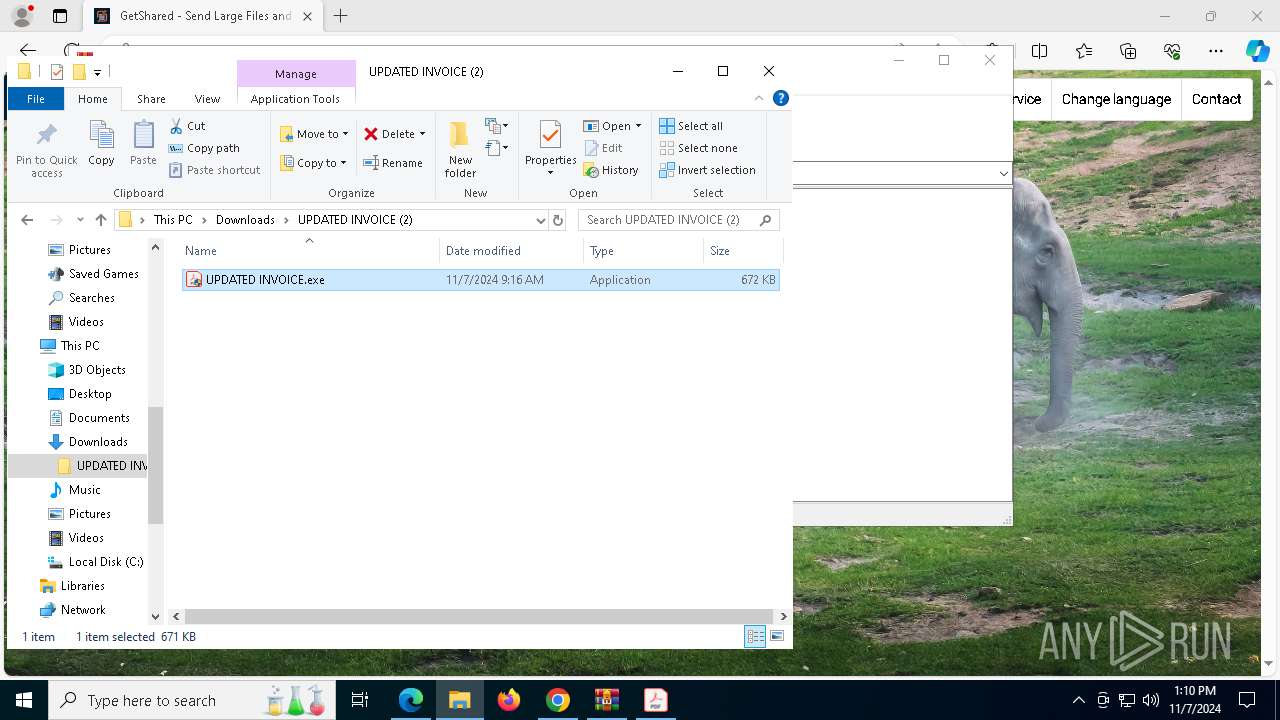Click the Copilot icon in Edge
This screenshot has width=1280, height=720.
point(1257,51)
